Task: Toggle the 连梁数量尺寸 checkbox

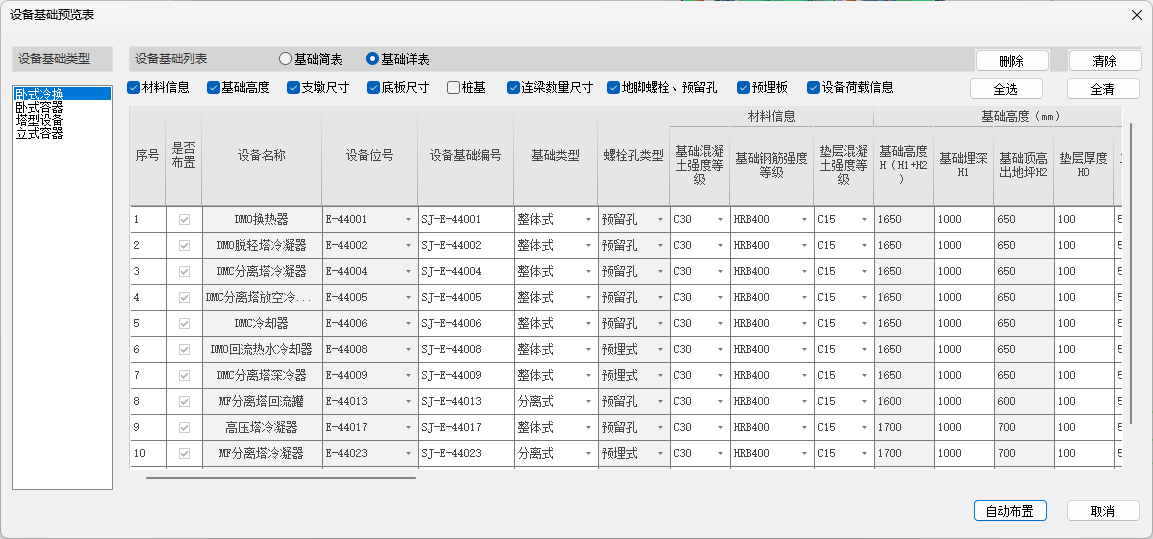Action: (x=514, y=88)
